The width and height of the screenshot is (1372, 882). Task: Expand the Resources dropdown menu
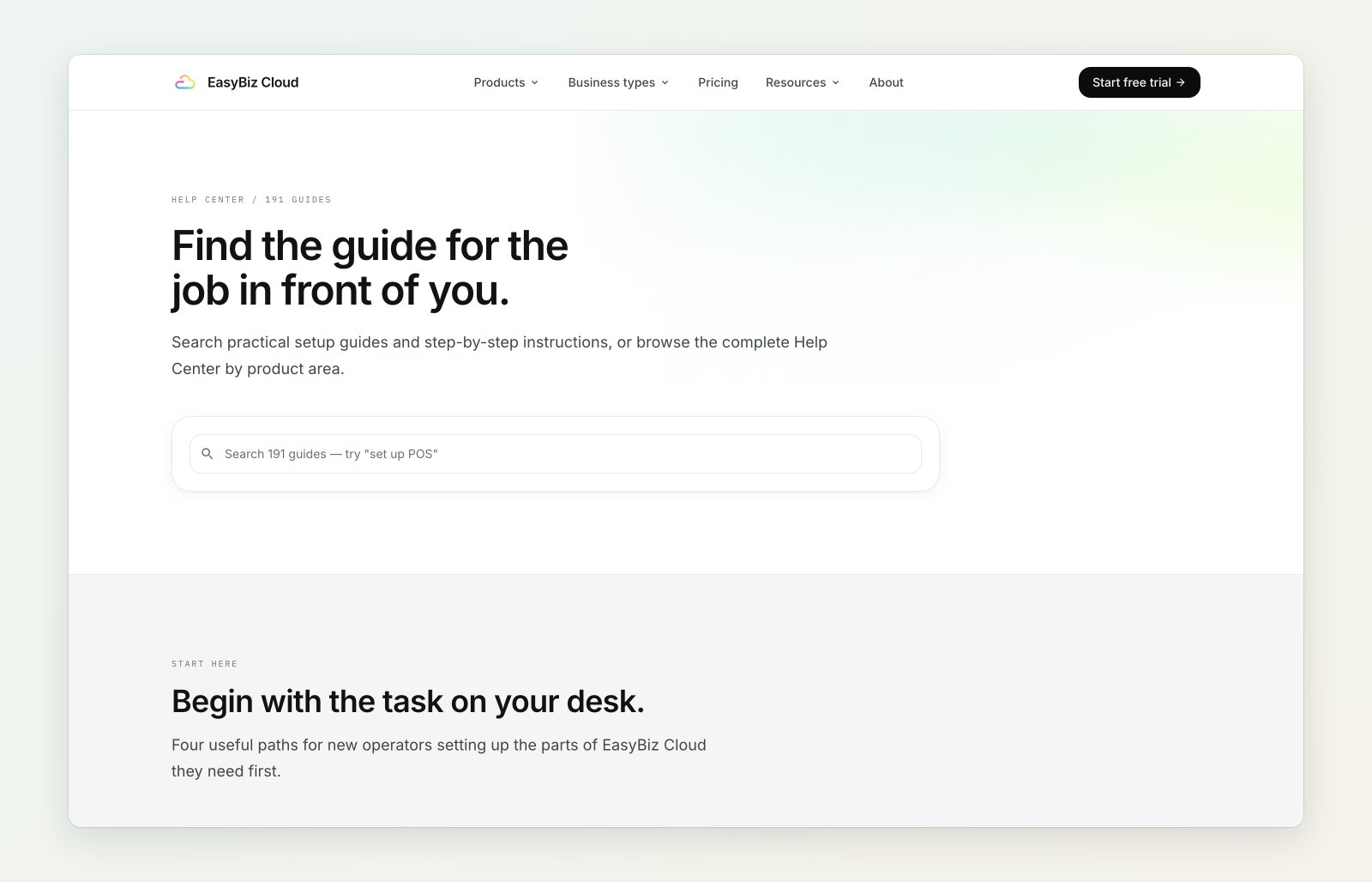(x=803, y=82)
